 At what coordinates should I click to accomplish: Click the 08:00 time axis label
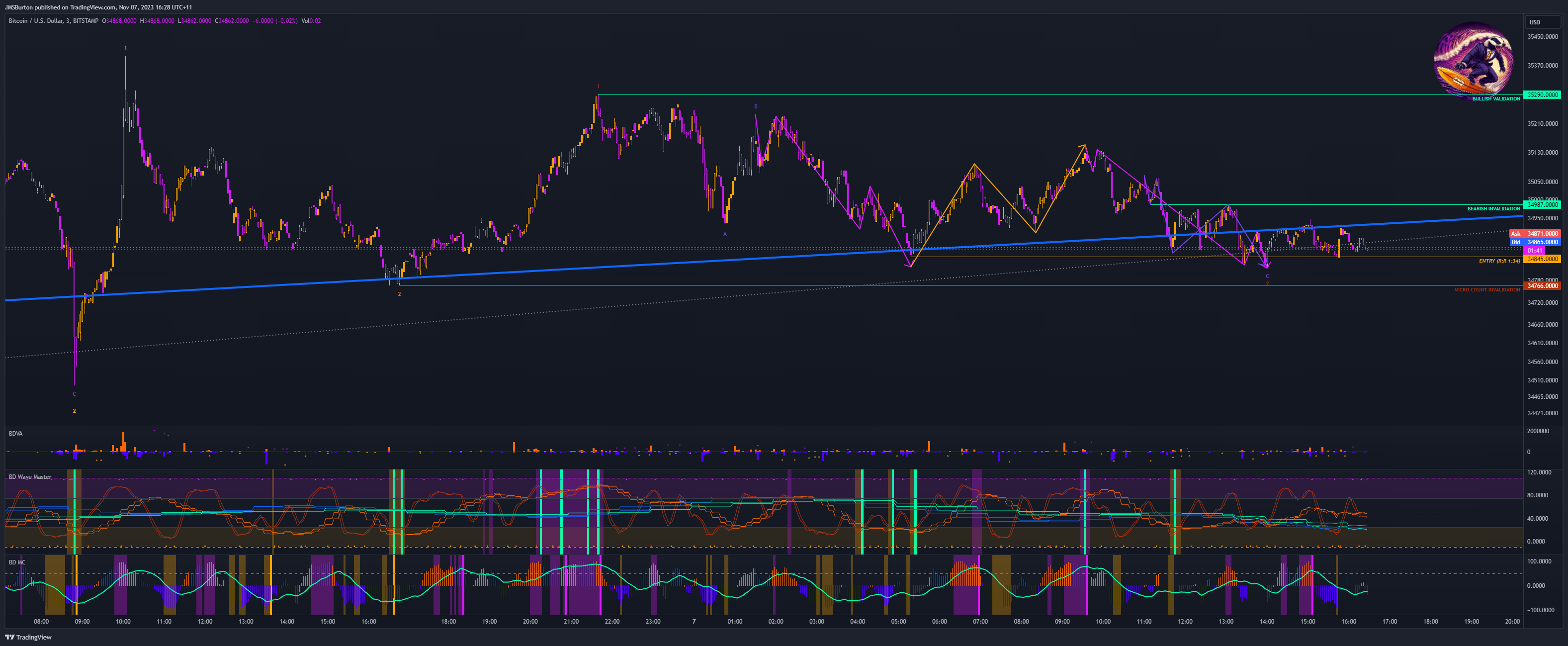[x=41, y=622]
